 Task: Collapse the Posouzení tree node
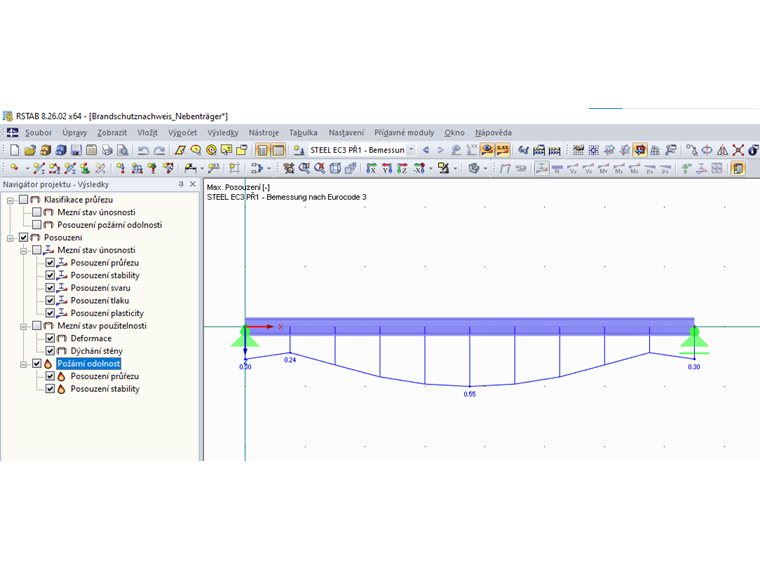tap(10, 238)
